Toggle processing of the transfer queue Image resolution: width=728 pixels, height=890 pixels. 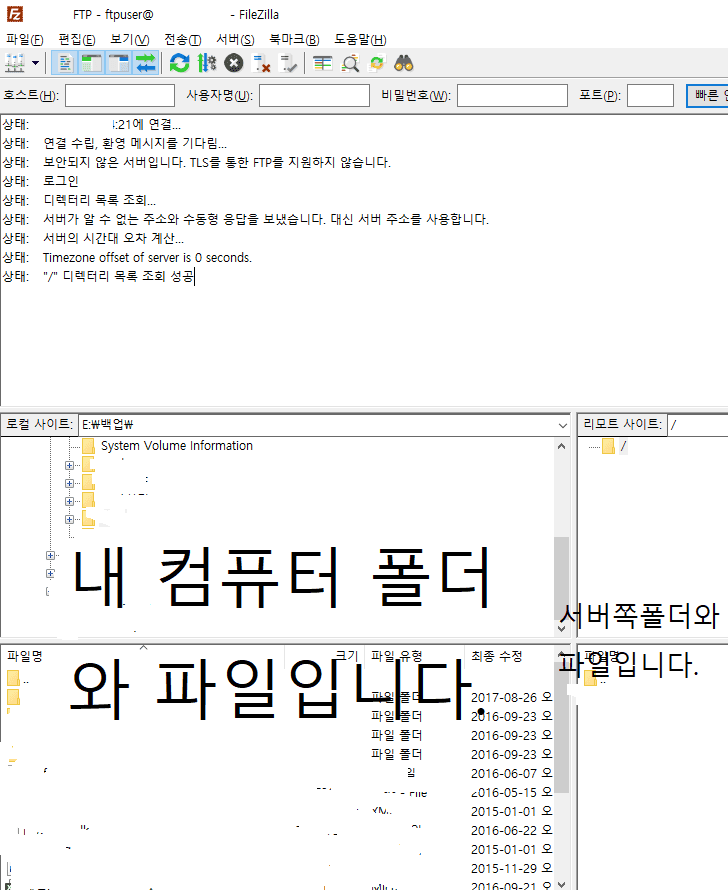click(207, 63)
